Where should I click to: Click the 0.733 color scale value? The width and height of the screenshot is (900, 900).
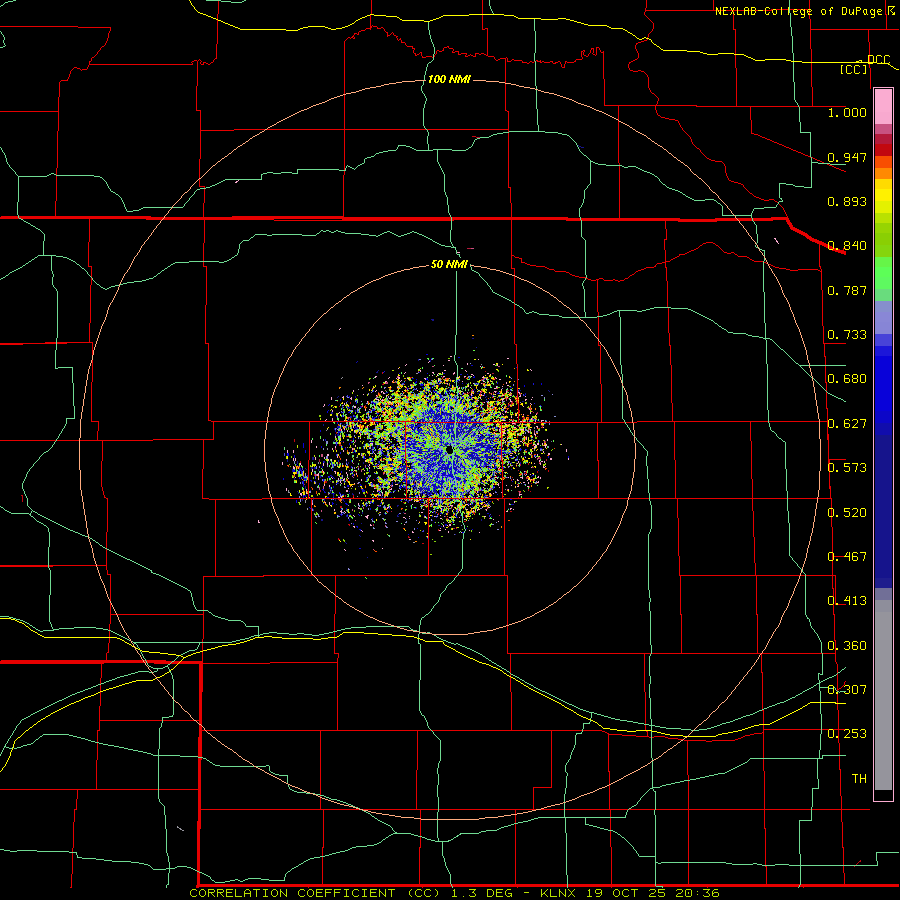click(847, 335)
